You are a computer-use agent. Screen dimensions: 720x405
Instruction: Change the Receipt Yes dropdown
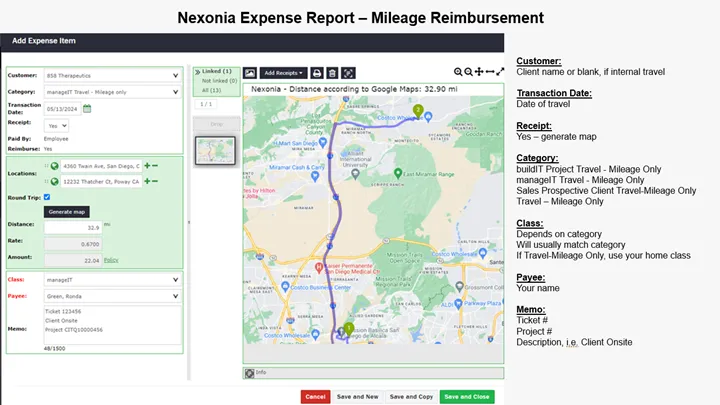(56, 125)
